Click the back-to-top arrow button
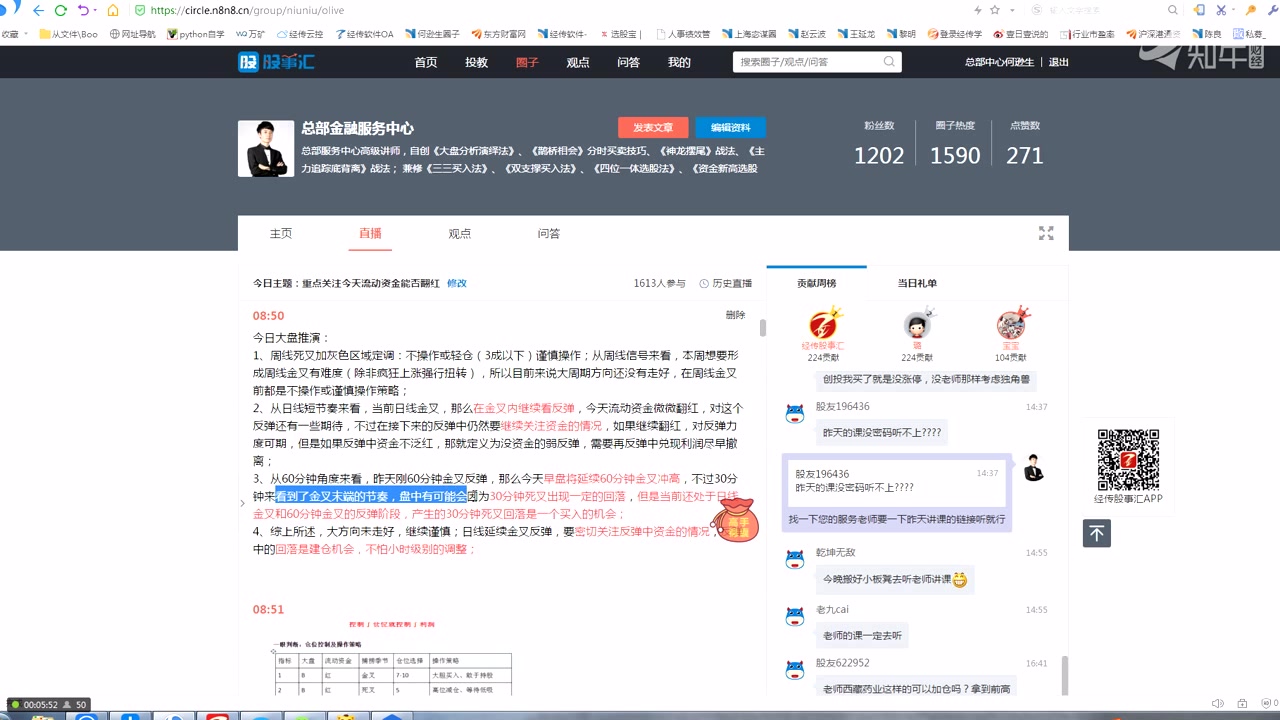 [x=1097, y=533]
